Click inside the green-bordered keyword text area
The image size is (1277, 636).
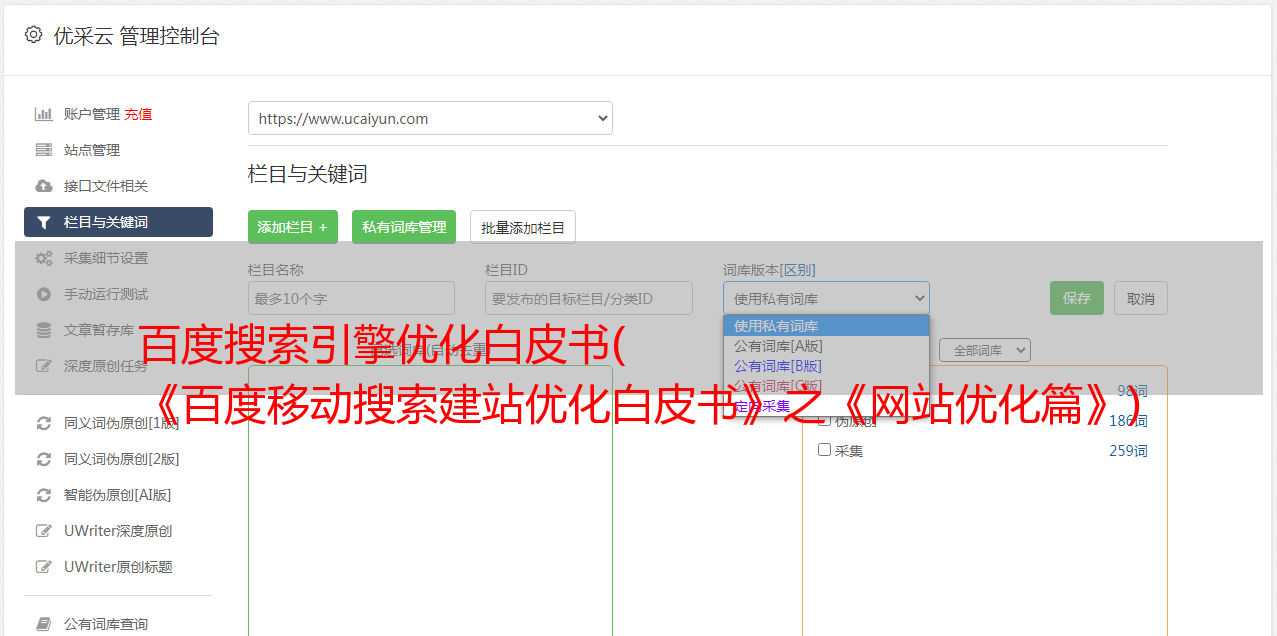430,500
